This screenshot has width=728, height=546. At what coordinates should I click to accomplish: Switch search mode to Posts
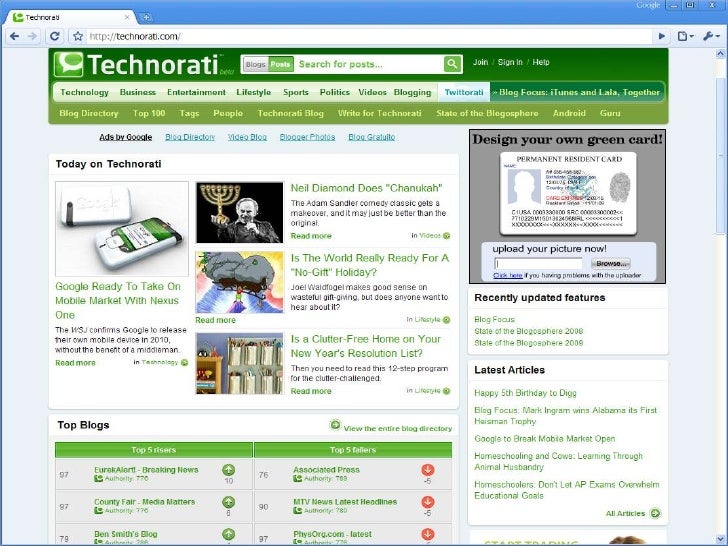(x=280, y=64)
